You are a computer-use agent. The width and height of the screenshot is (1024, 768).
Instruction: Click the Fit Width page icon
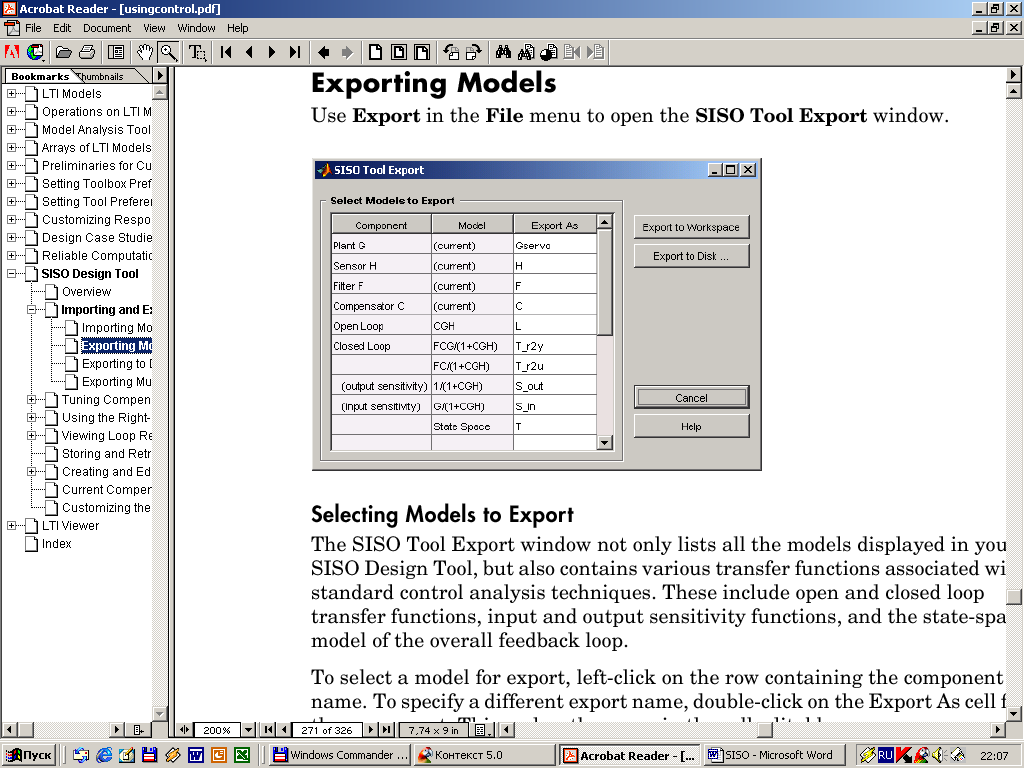(x=421, y=52)
